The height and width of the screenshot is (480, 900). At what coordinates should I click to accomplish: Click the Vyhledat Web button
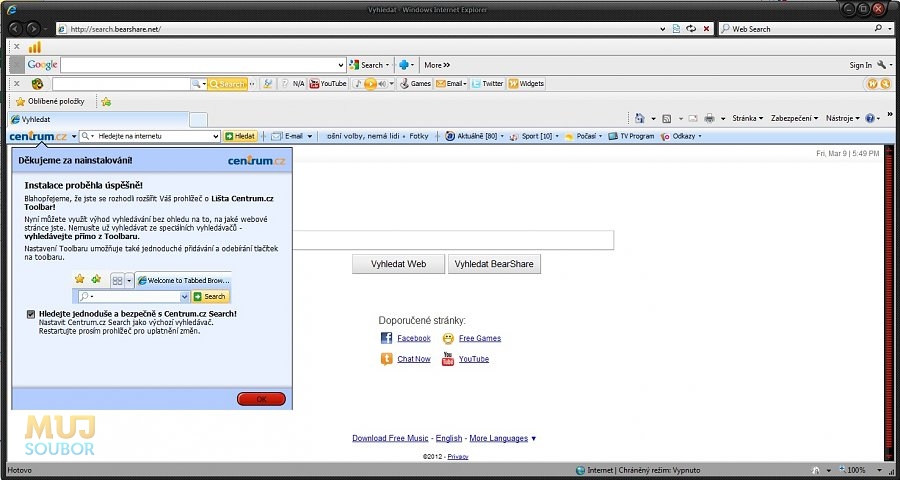click(398, 264)
